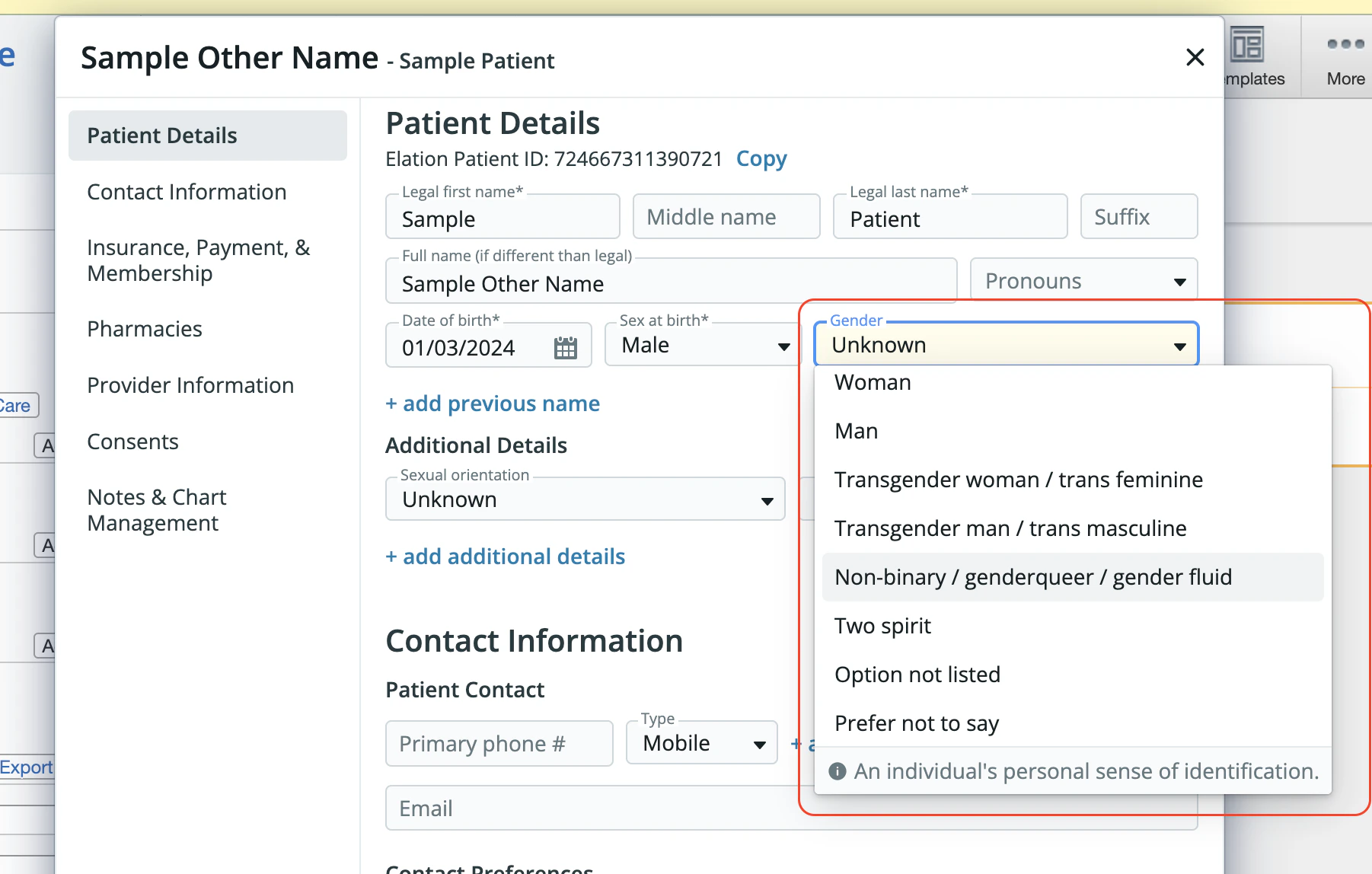Collapse the Gender dropdown

[x=1007, y=344]
